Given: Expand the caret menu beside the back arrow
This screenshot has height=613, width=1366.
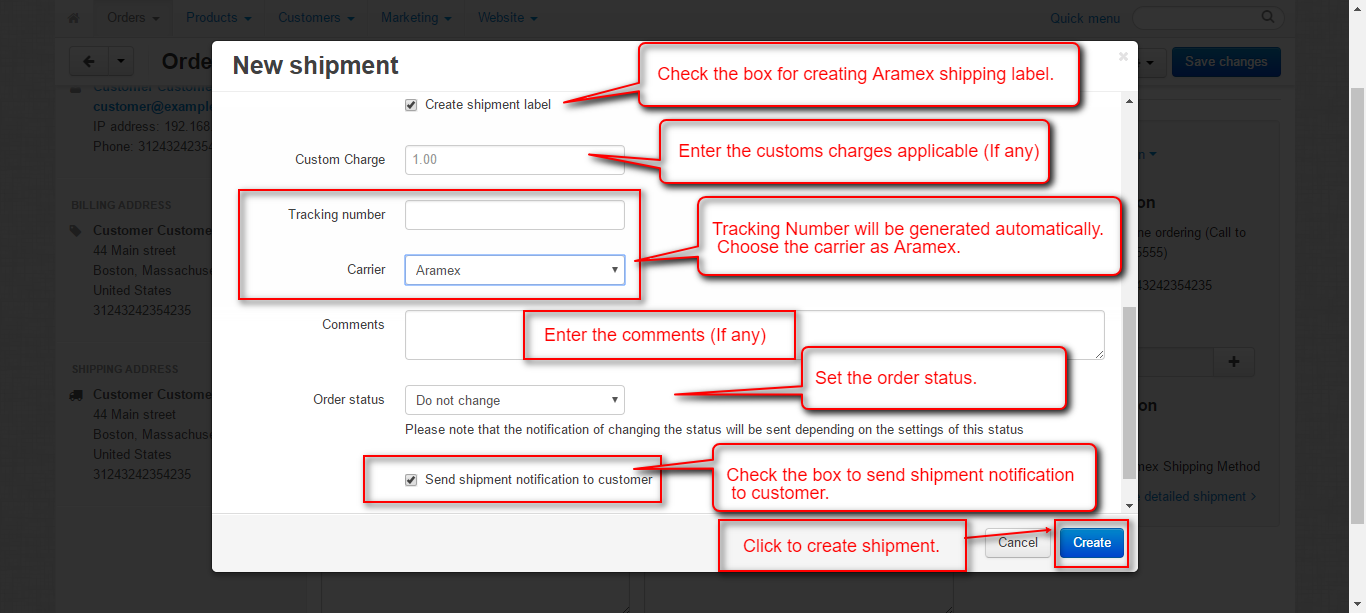Looking at the screenshot, I should pyautogui.click(x=120, y=62).
